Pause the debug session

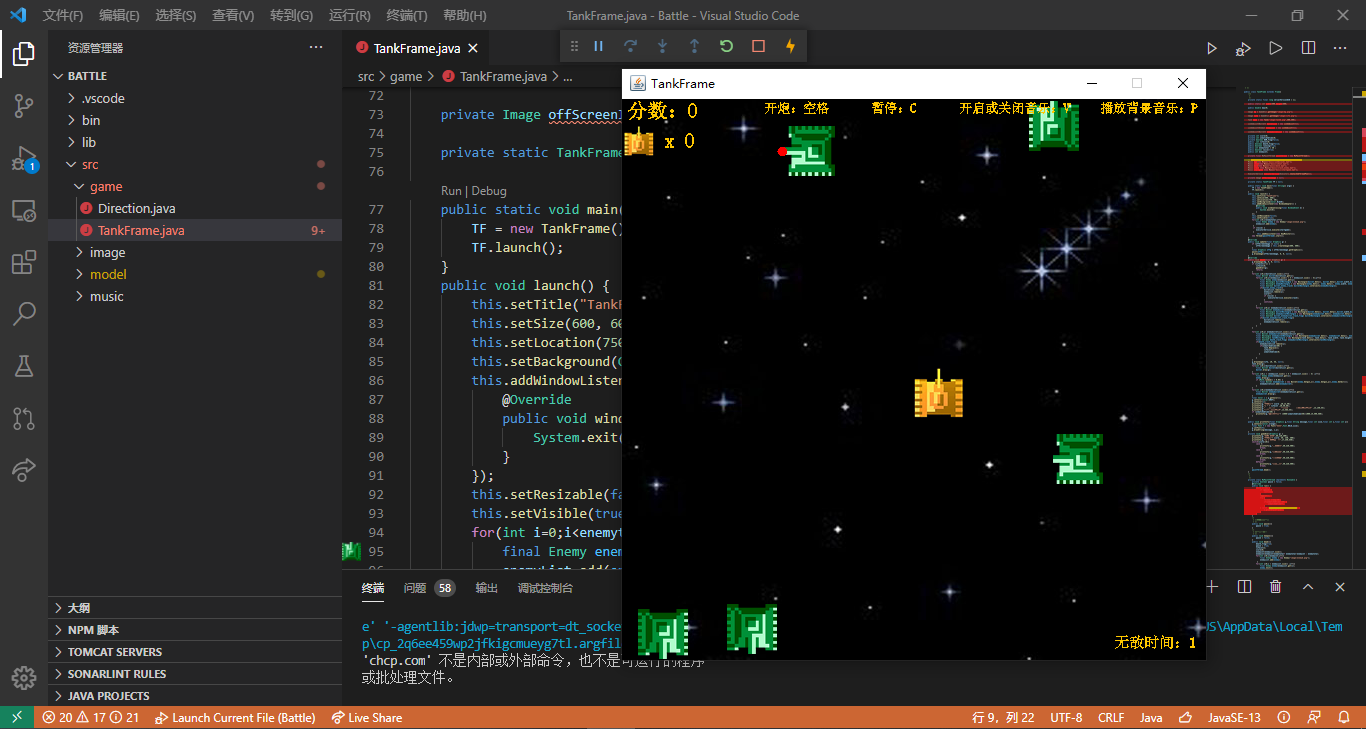coord(598,46)
